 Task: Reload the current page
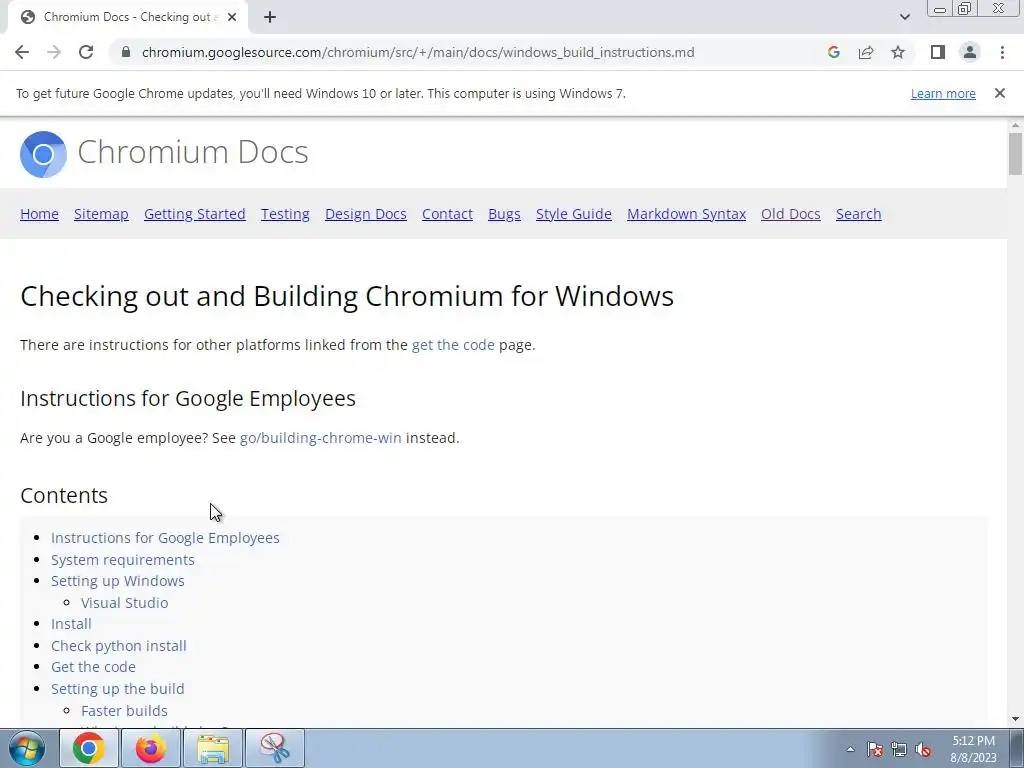pyautogui.click(x=86, y=52)
